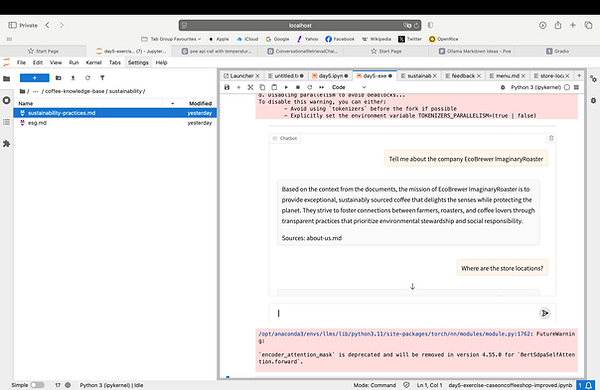Go back in Safari history
Image resolution: width=600 pixels, height=390 pixels.
47,25
